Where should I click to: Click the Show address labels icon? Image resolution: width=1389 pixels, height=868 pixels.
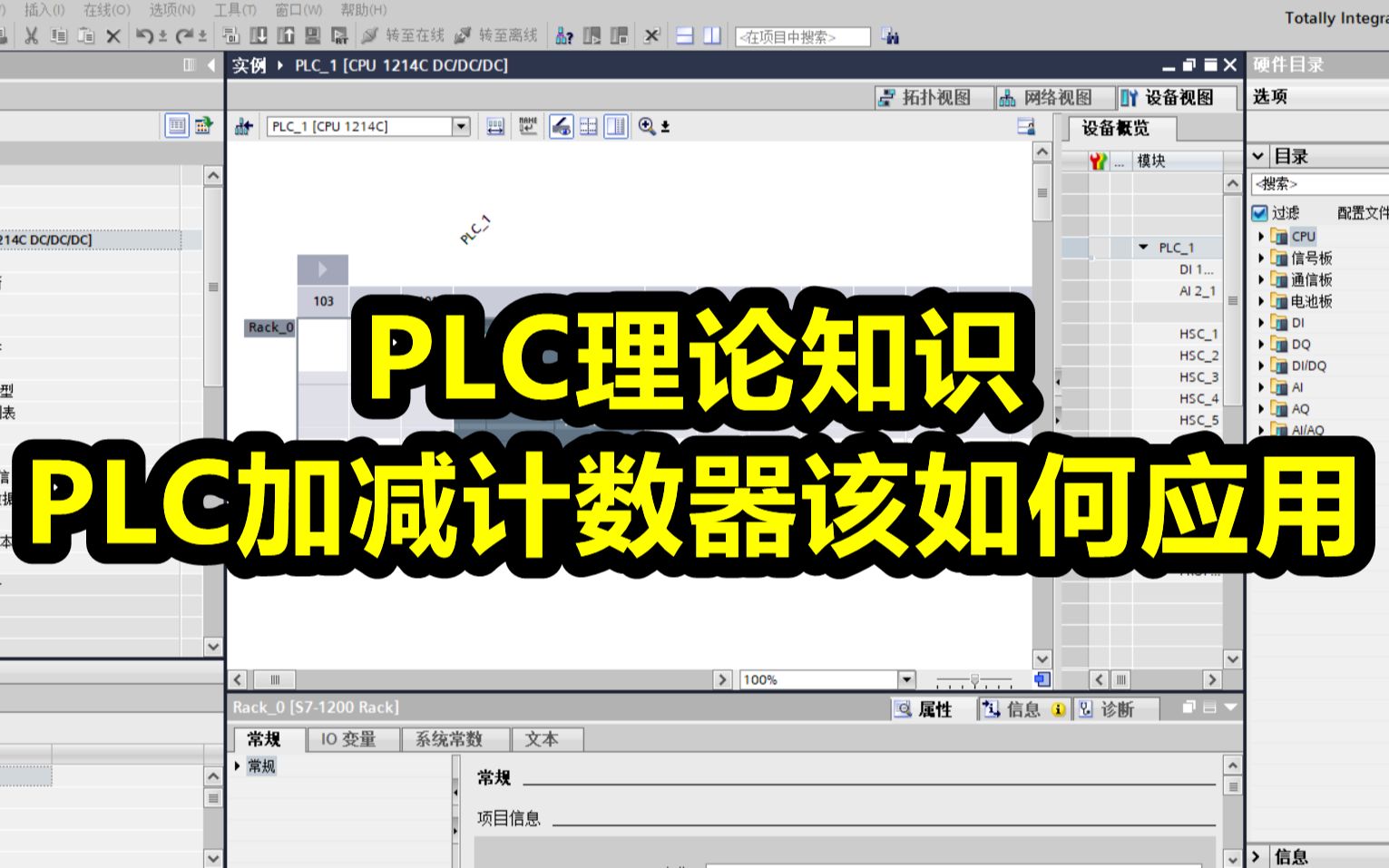[x=495, y=127]
